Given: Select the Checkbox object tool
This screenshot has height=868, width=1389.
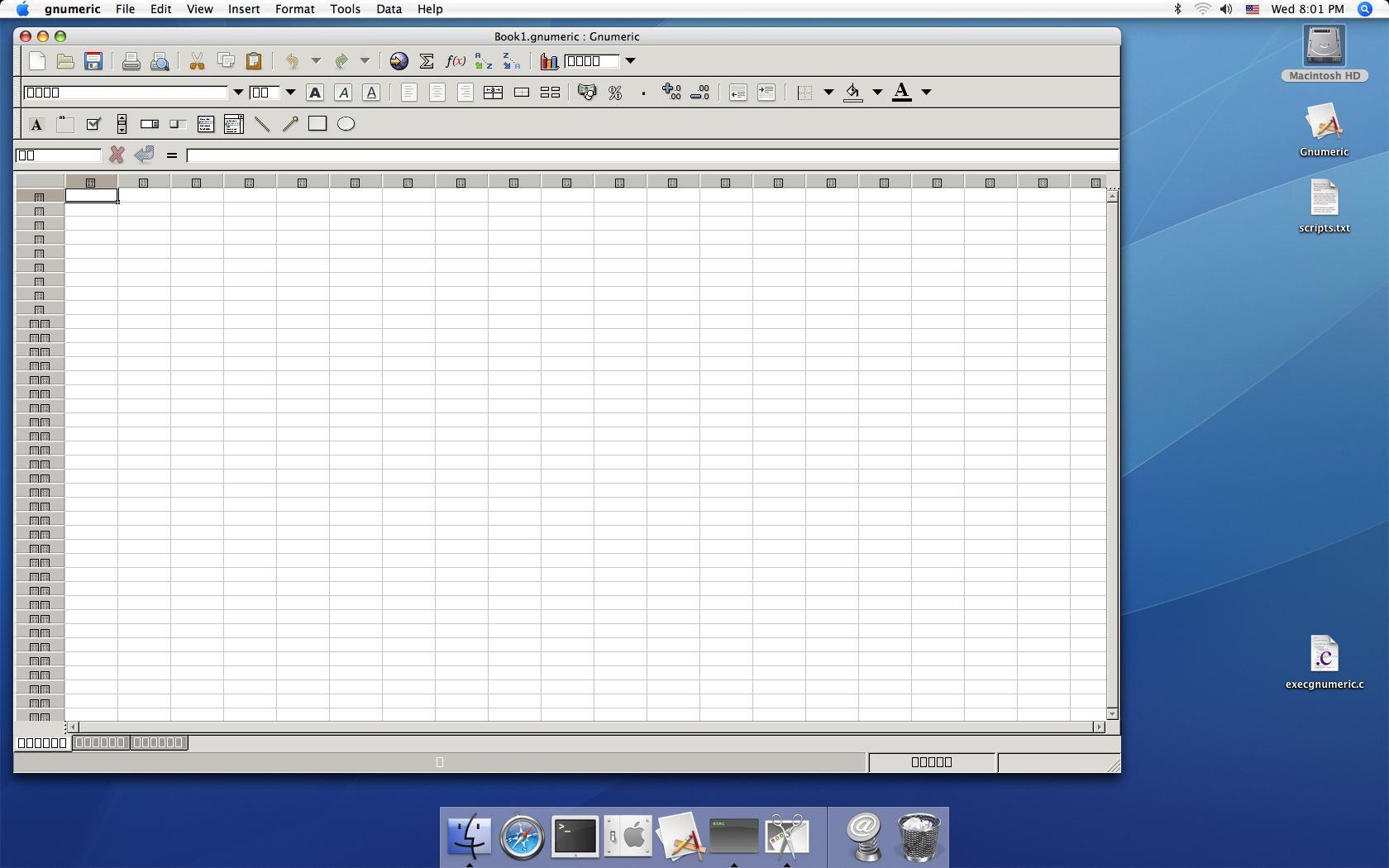Looking at the screenshot, I should click(x=93, y=124).
